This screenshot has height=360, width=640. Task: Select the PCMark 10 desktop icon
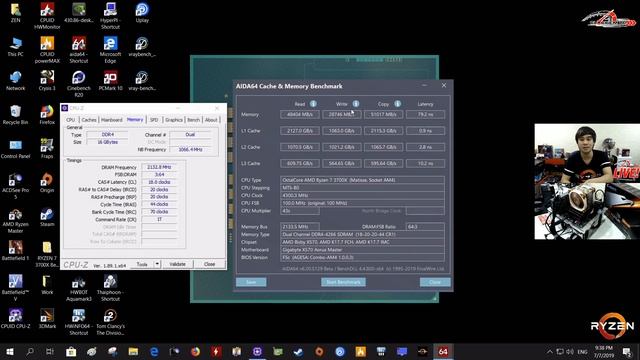click(x=110, y=80)
